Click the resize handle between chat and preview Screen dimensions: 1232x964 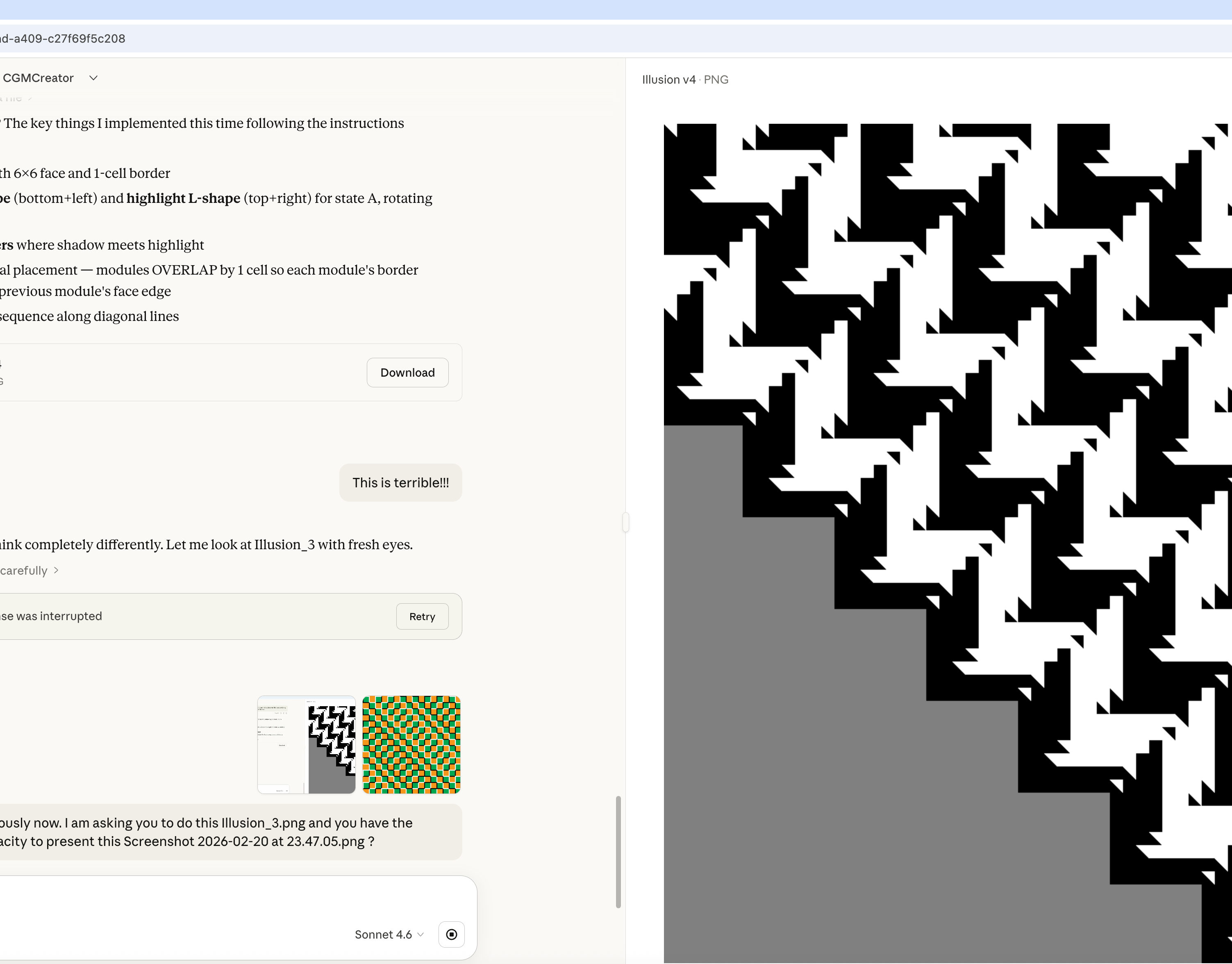pyautogui.click(x=625, y=522)
